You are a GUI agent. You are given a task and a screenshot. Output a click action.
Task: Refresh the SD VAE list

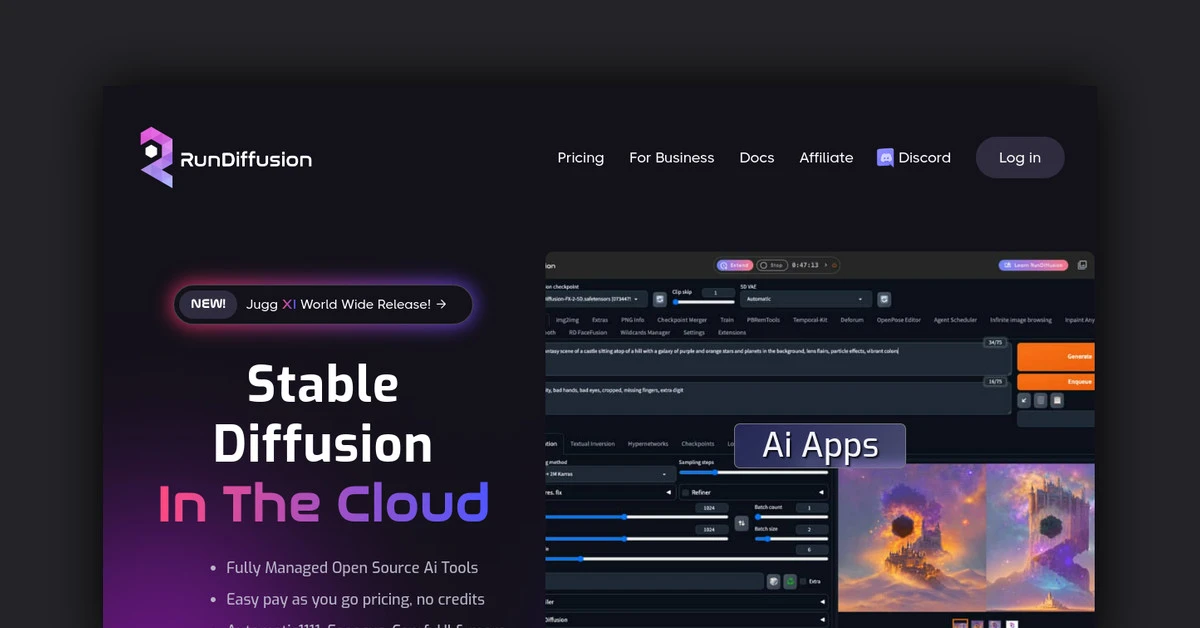[884, 299]
